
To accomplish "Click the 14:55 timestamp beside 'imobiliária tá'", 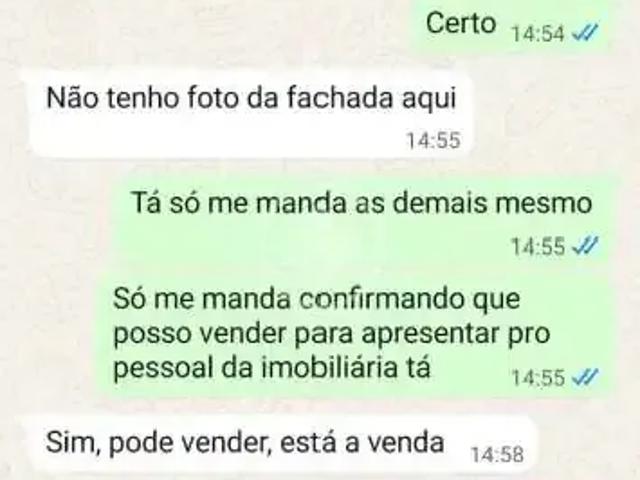I will coord(538,378).
